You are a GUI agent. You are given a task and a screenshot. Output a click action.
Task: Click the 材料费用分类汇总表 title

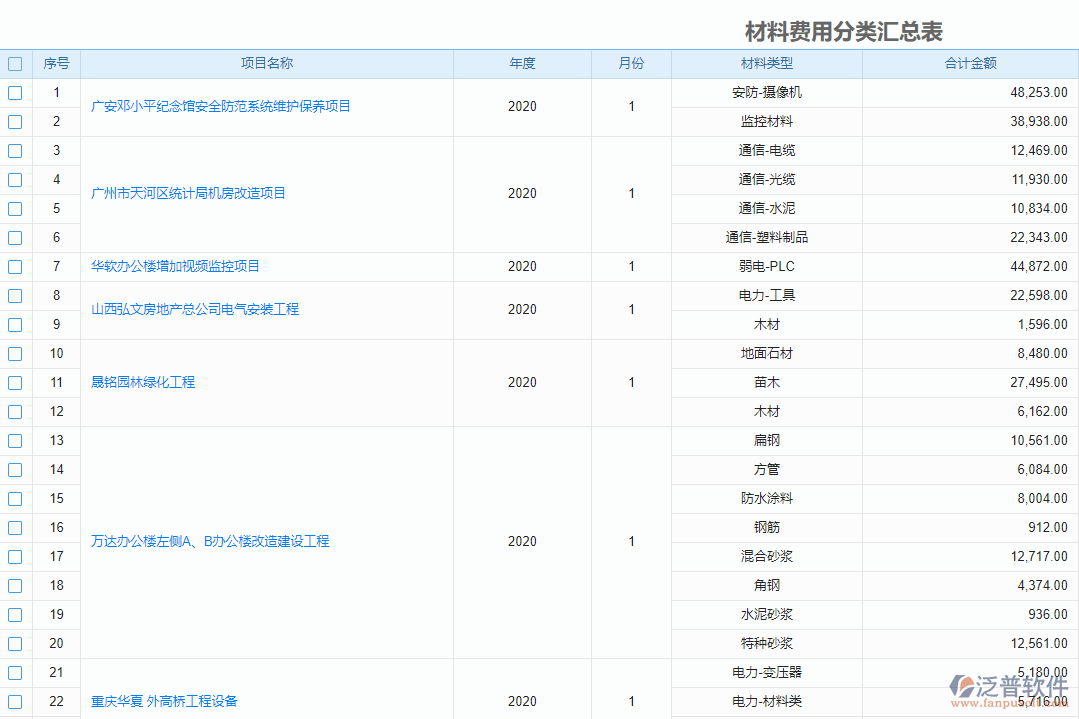click(x=845, y=31)
